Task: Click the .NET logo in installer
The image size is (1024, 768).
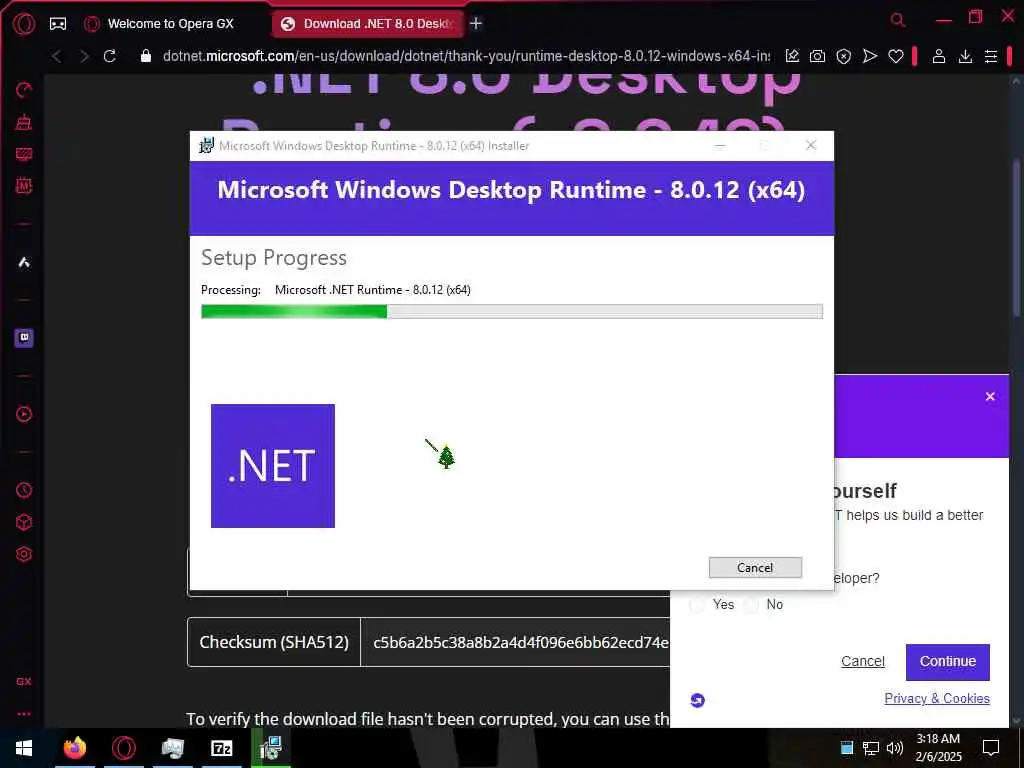Action: 273,466
